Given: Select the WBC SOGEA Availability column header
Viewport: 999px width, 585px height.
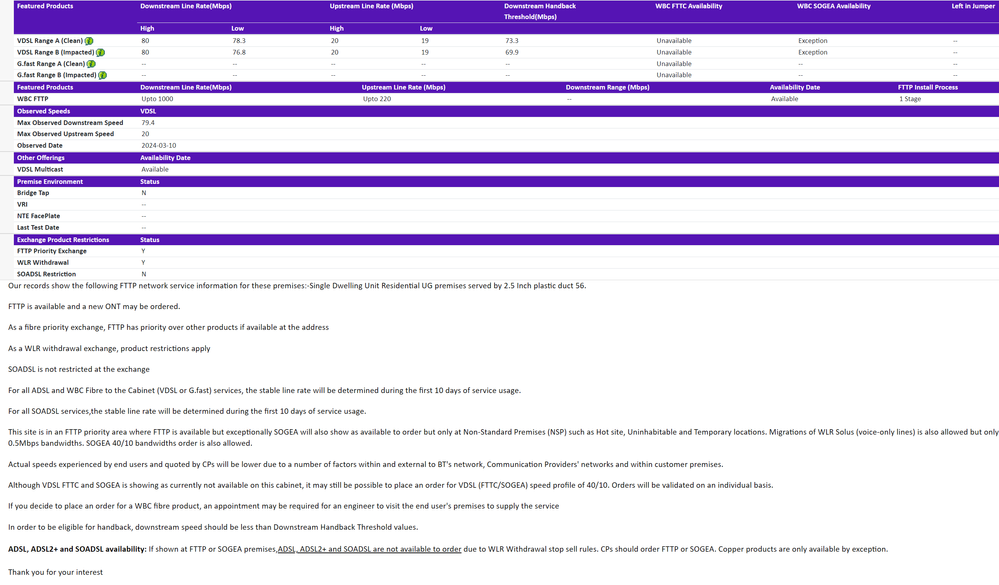Looking at the screenshot, I should (833, 6).
